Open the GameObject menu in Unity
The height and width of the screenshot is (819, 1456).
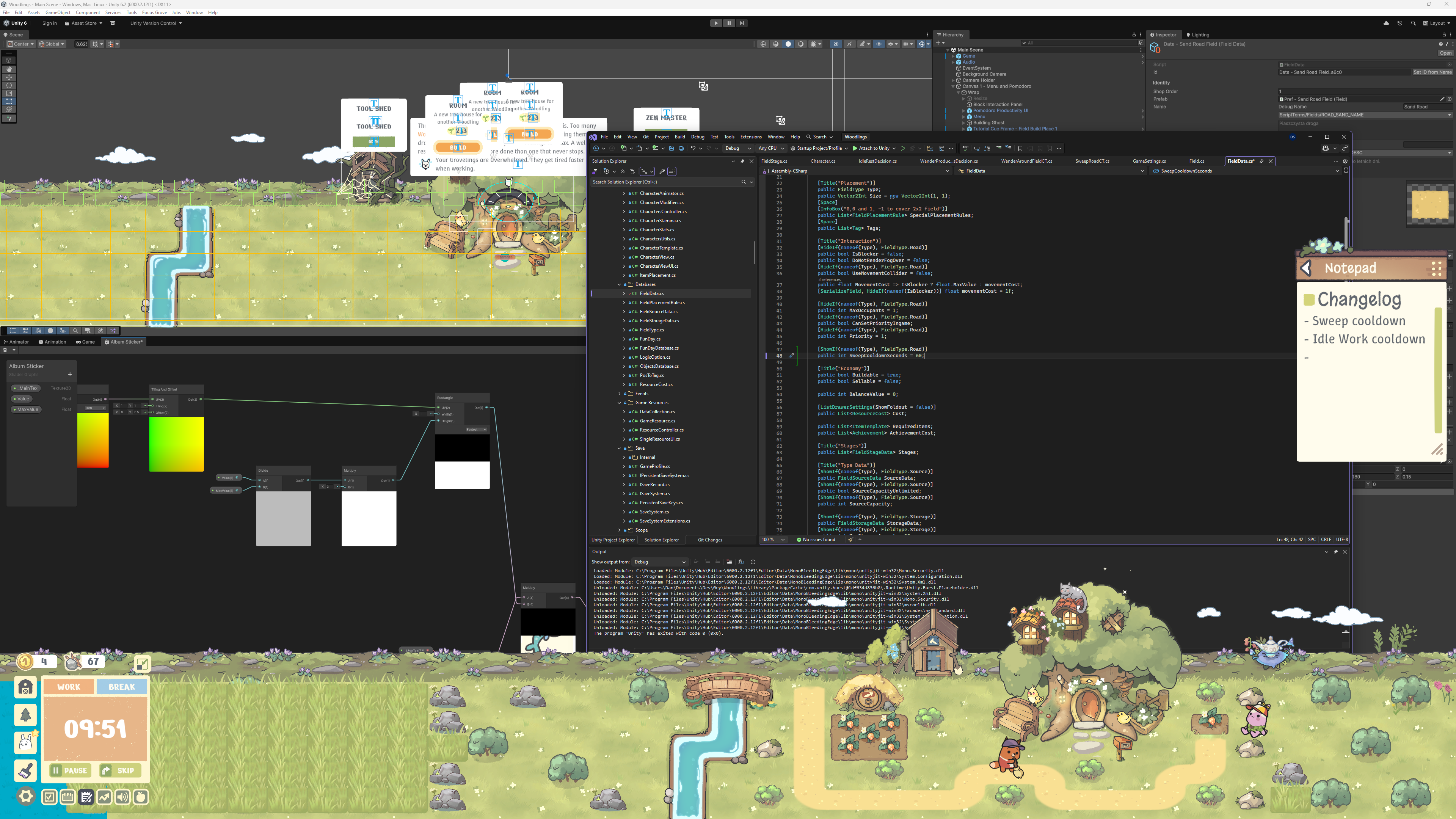(58, 13)
